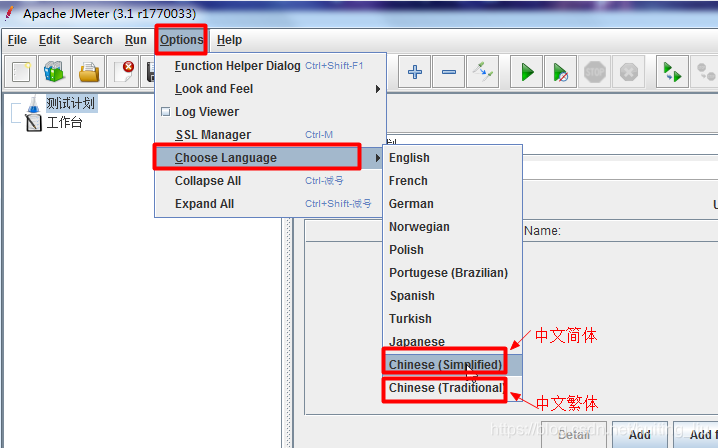The height and width of the screenshot is (448, 718).
Task: Click the Open file folder icon
Action: 88,72
